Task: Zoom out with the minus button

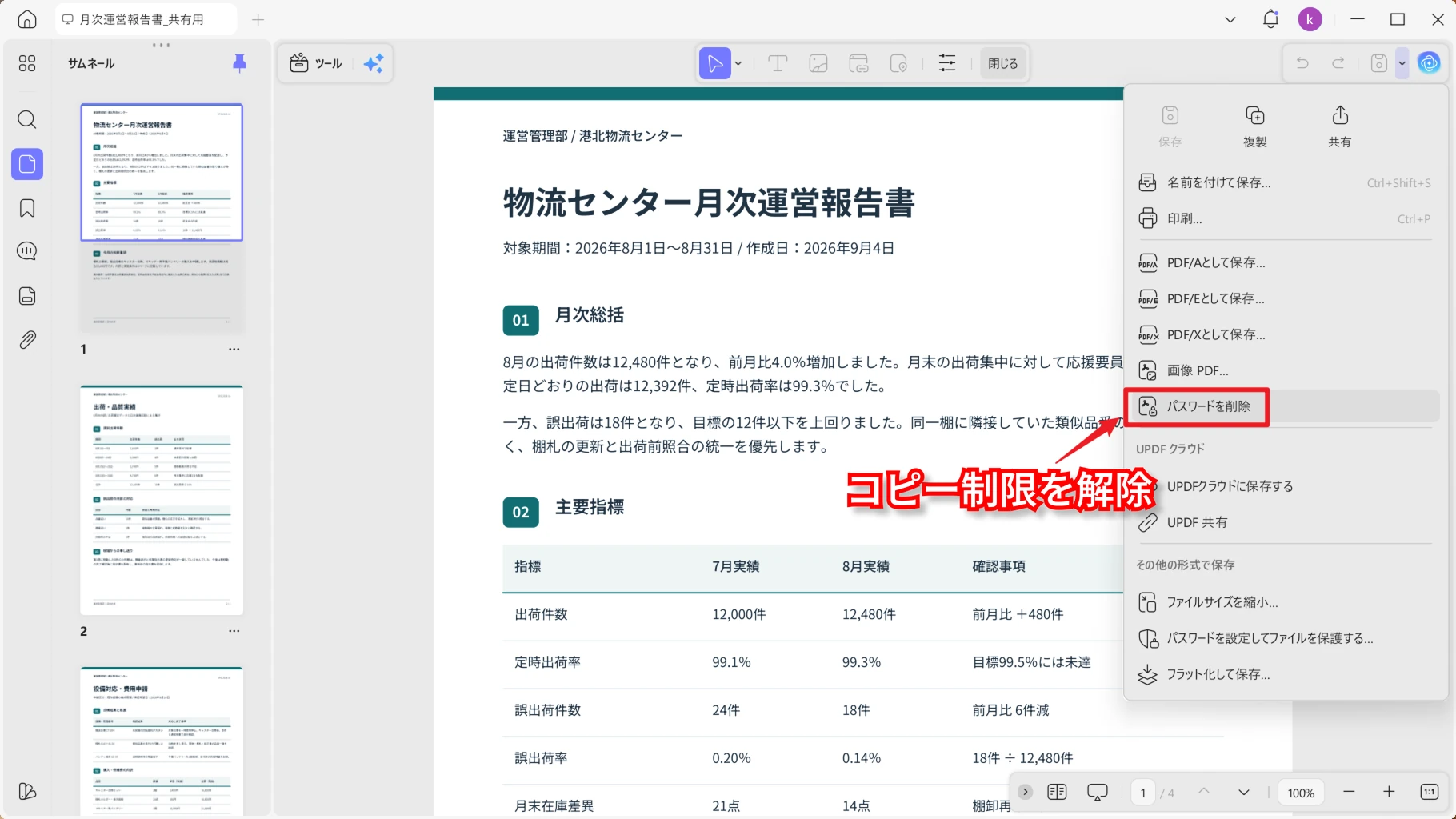Action: [1349, 792]
